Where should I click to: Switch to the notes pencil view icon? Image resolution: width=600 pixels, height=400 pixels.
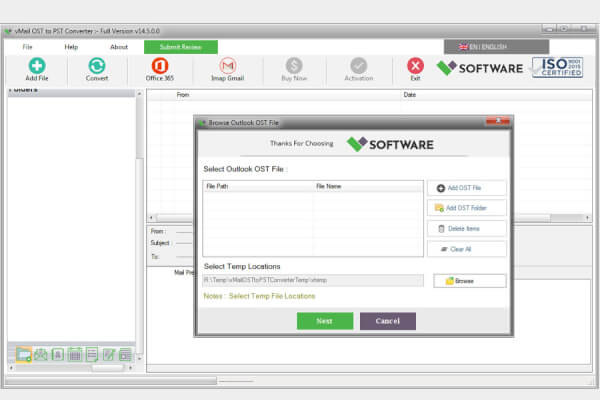tap(109, 354)
